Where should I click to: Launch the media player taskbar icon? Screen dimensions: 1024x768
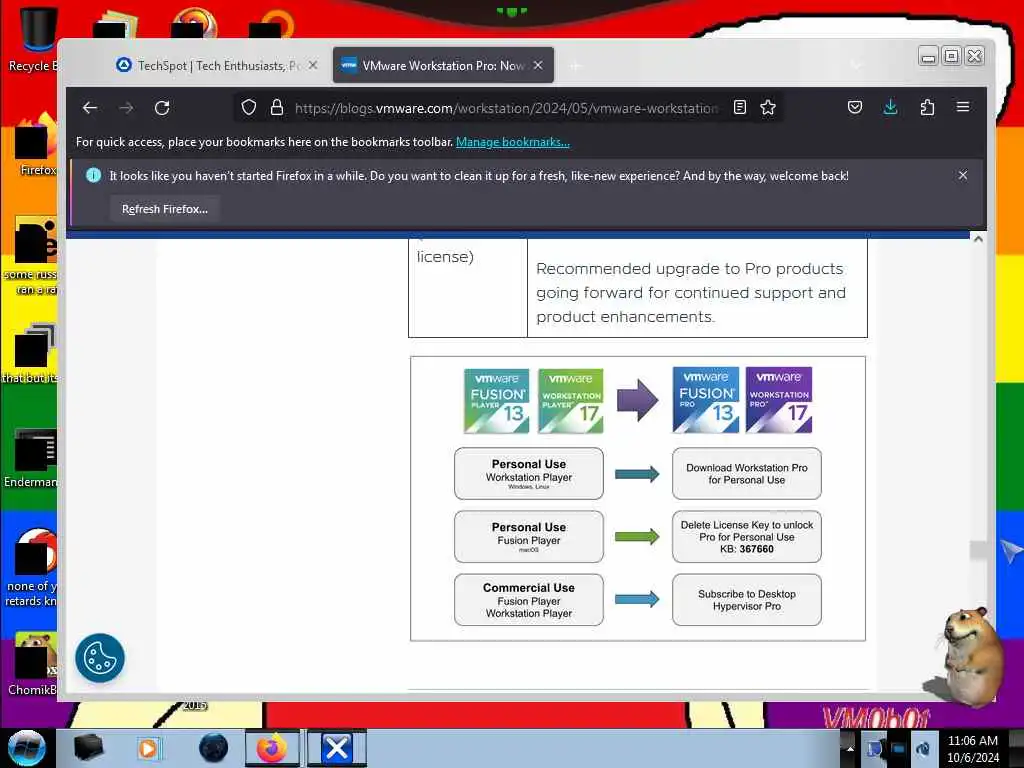[x=148, y=748]
